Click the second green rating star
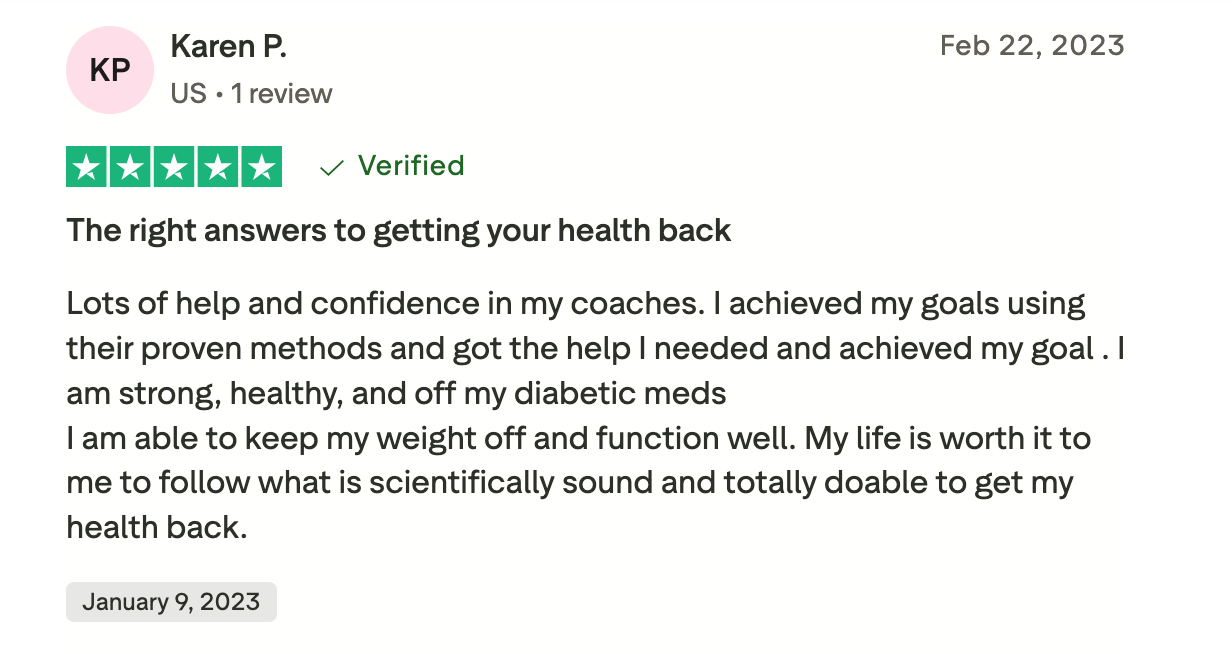 [131, 167]
